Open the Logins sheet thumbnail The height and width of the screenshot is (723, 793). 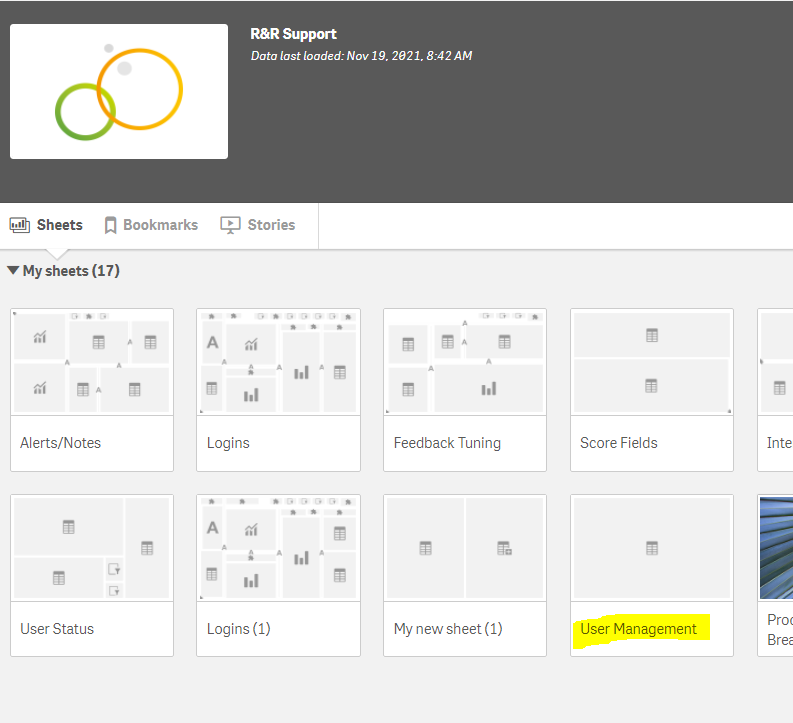[x=278, y=362]
